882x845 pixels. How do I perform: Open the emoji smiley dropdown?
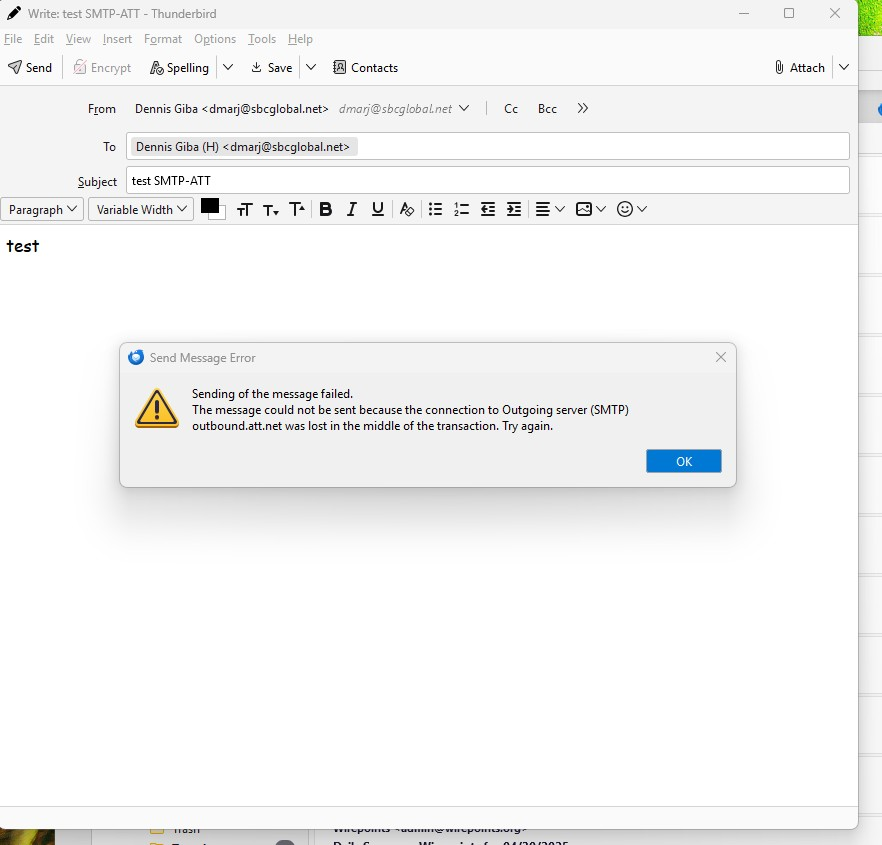tap(632, 209)
